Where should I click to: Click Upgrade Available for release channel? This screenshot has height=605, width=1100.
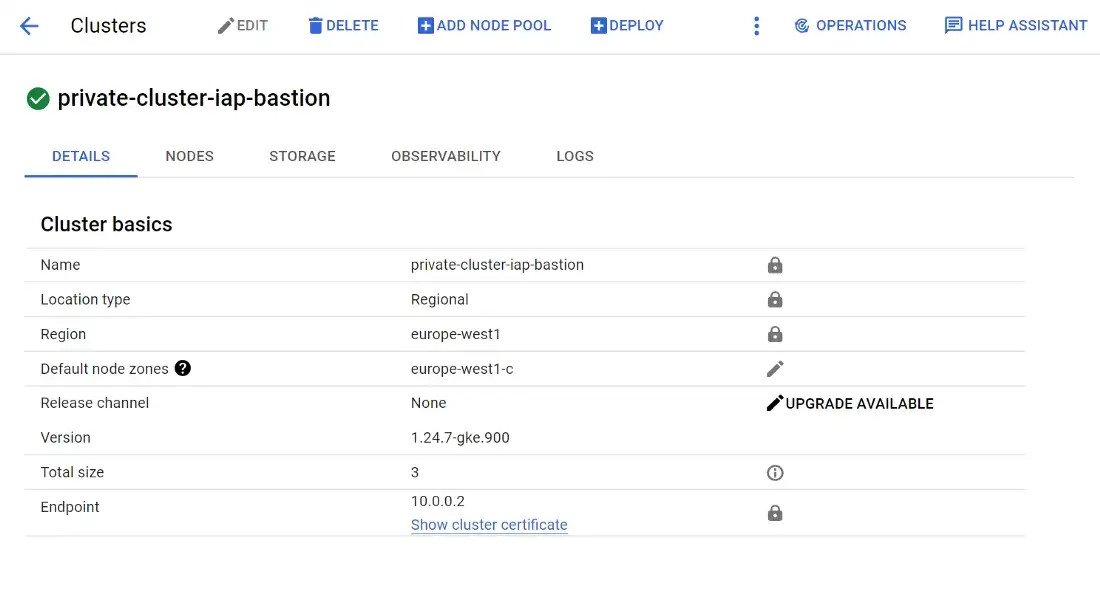pos(850,403)
